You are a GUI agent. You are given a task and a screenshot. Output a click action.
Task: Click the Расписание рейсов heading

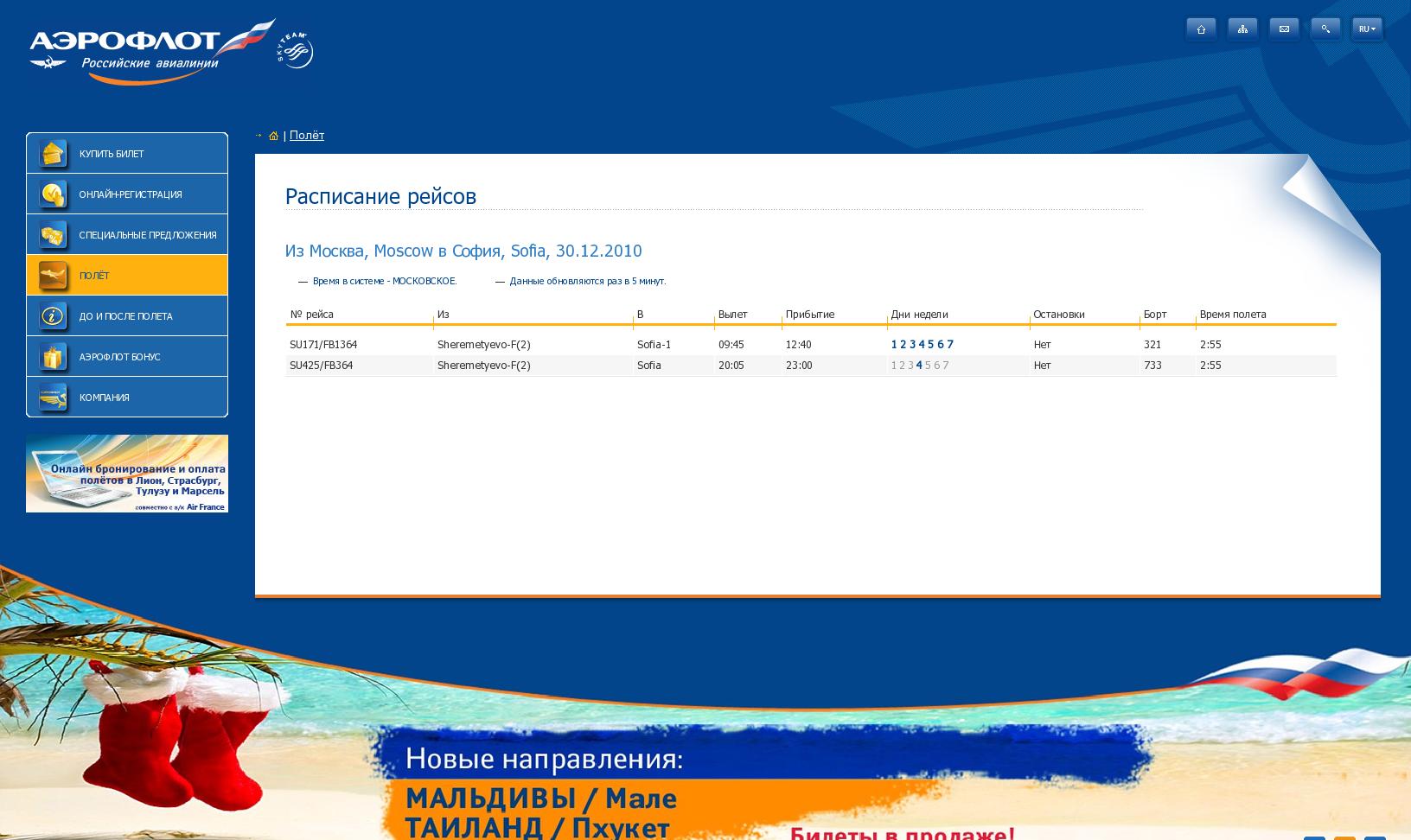click(x=380, y=196)
